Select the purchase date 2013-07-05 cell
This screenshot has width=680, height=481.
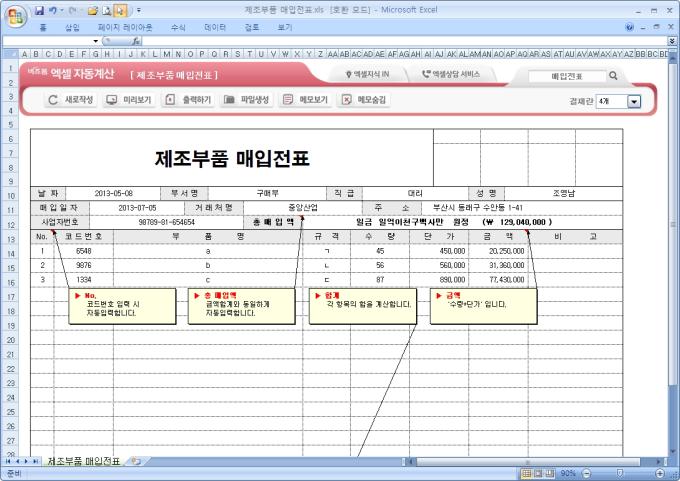(137, 208)
